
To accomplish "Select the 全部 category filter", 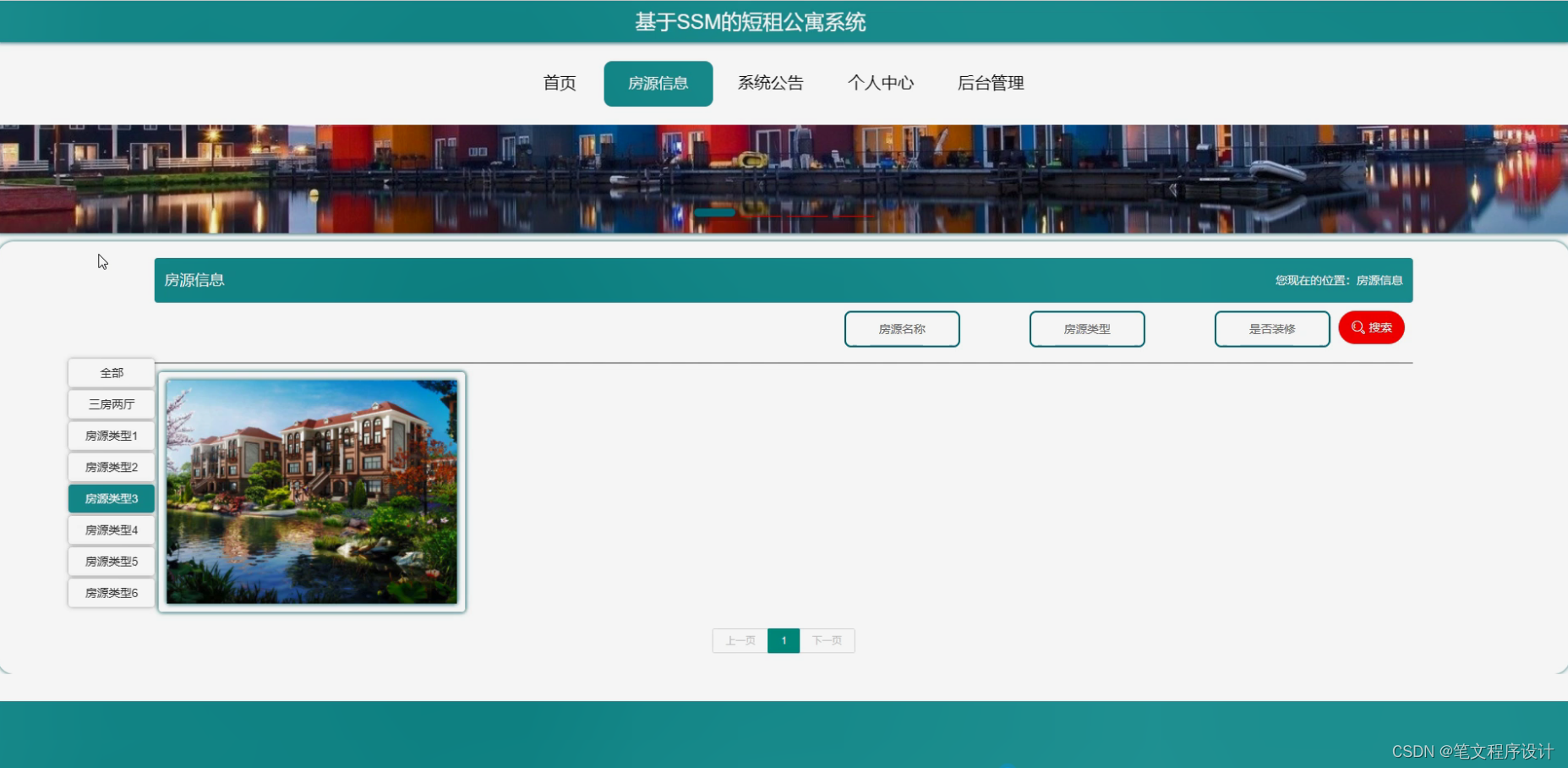I will (x=111, y=372).
